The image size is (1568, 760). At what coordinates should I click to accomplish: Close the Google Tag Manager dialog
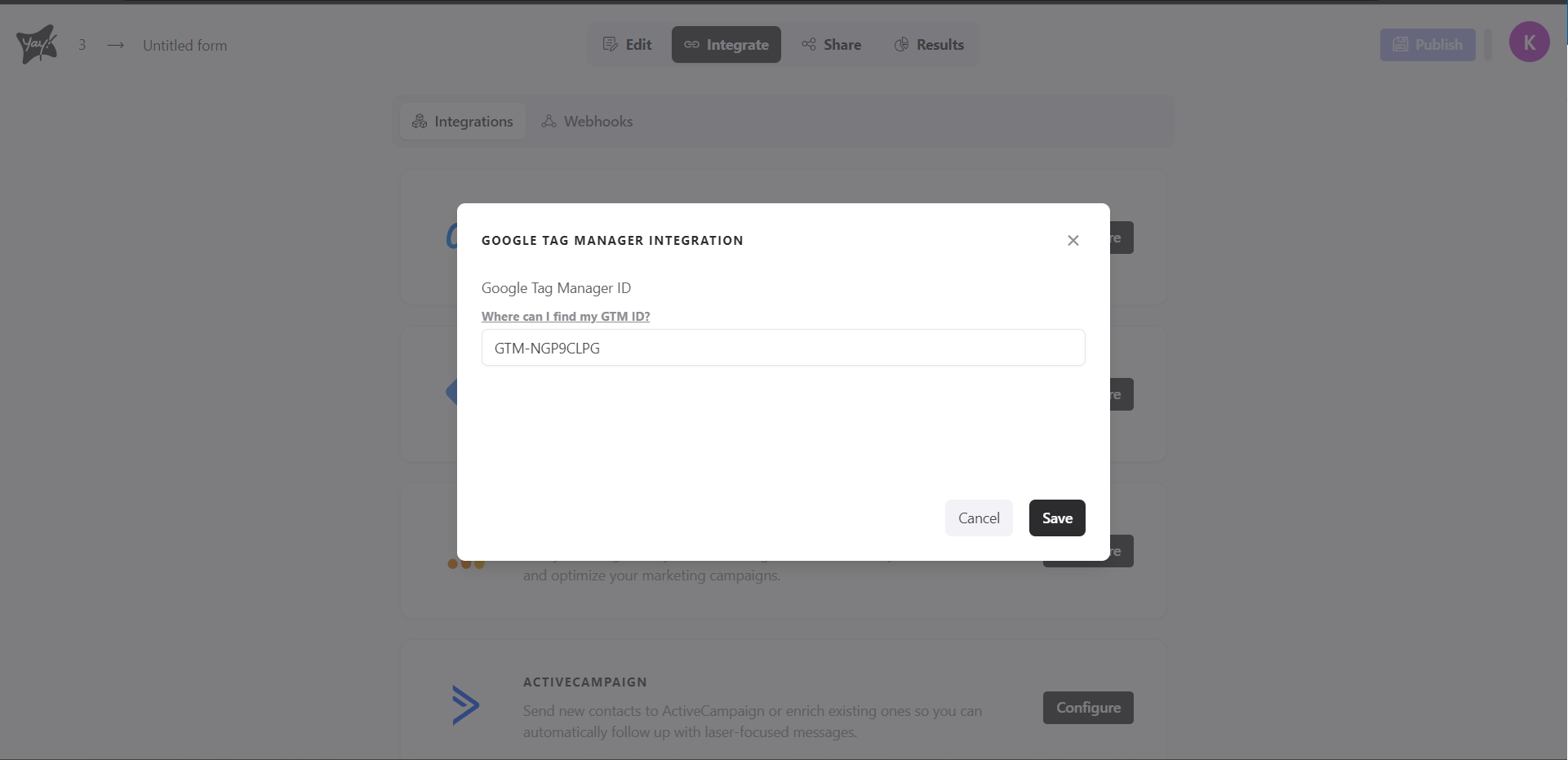click(x=1073, y=240)
